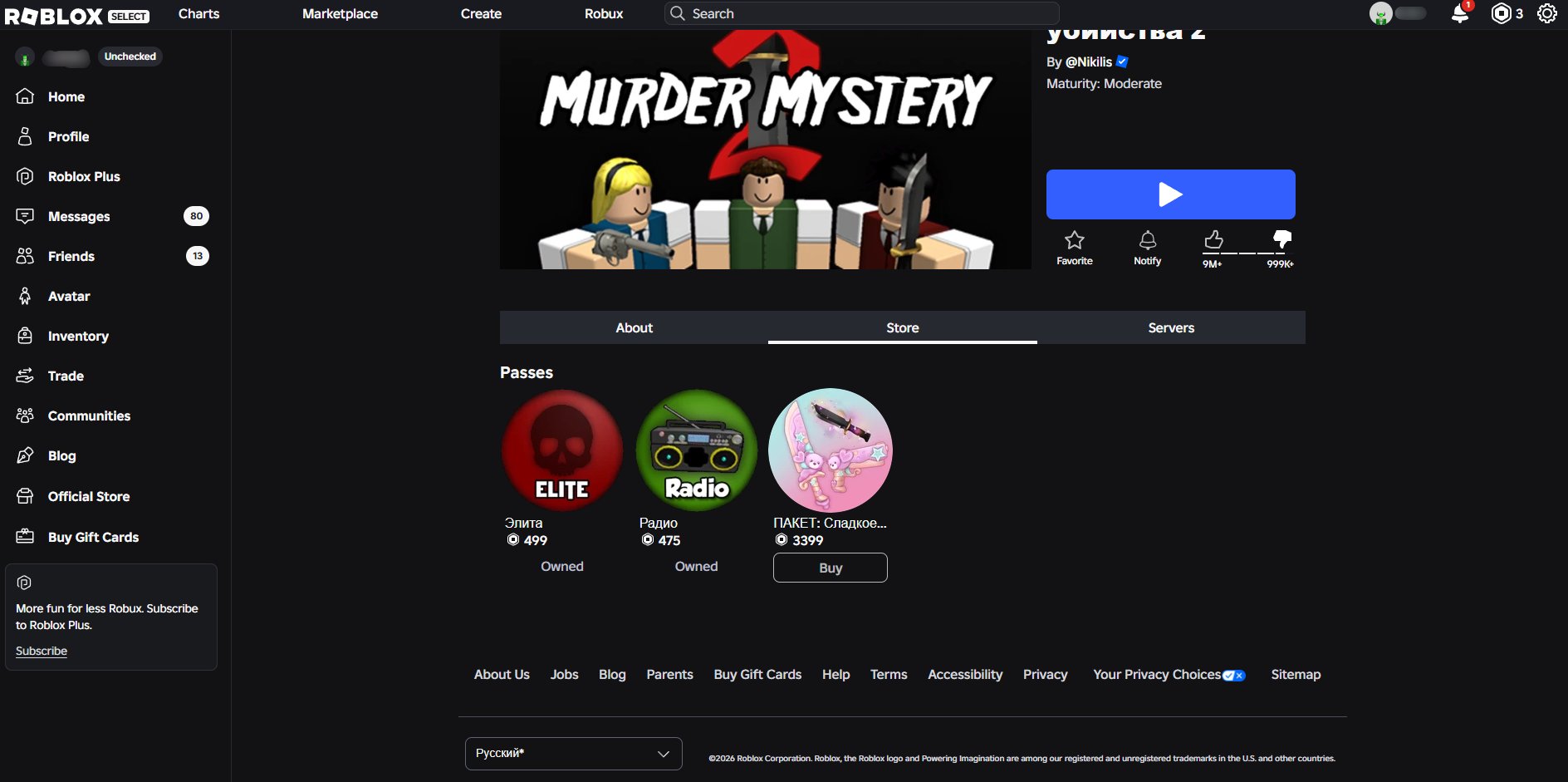The width and height of the screenshot is (1568, 782).
Task: Open Marketplace in the top navigation
Action: [x=340, y=14]
